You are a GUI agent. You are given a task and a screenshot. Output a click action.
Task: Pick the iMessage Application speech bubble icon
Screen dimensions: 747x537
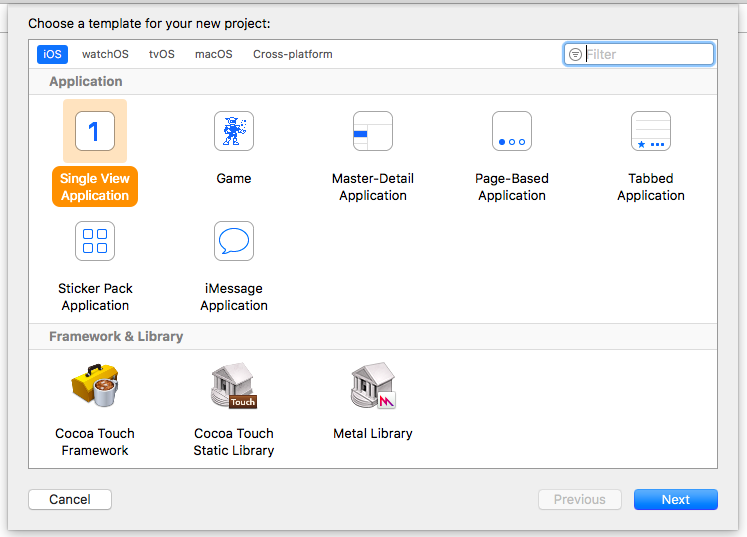coord(234,241)
